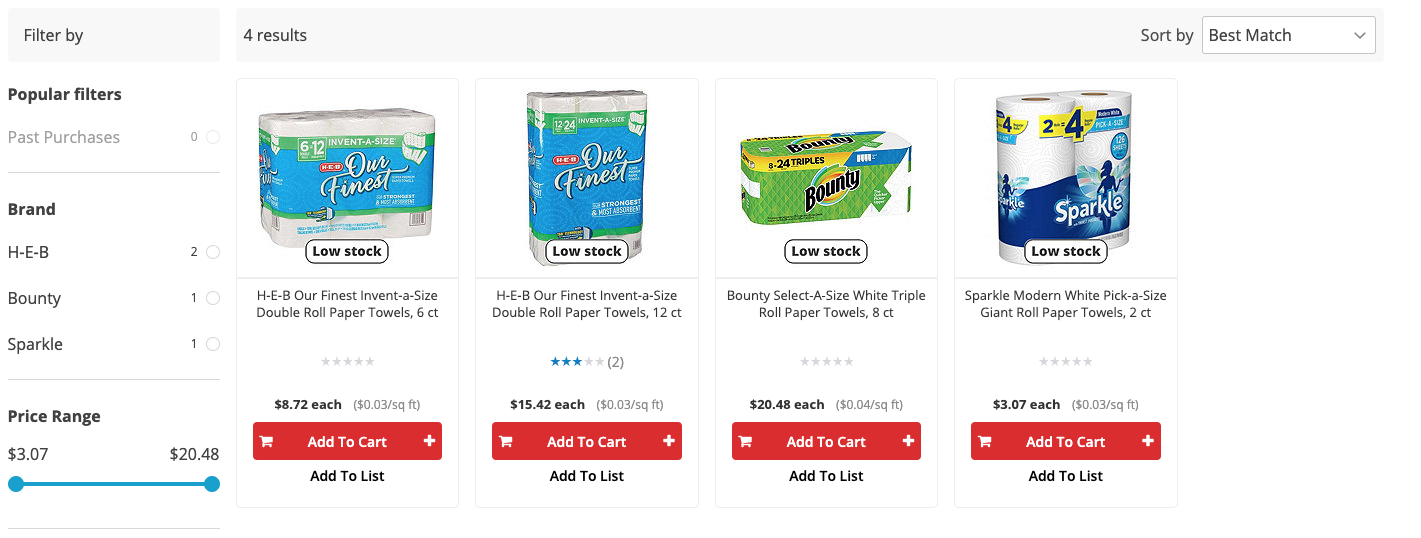This screenshot has height=538, width=1421.
Task: Select the Bounty brand filter radio
Action: coord(213,298)
